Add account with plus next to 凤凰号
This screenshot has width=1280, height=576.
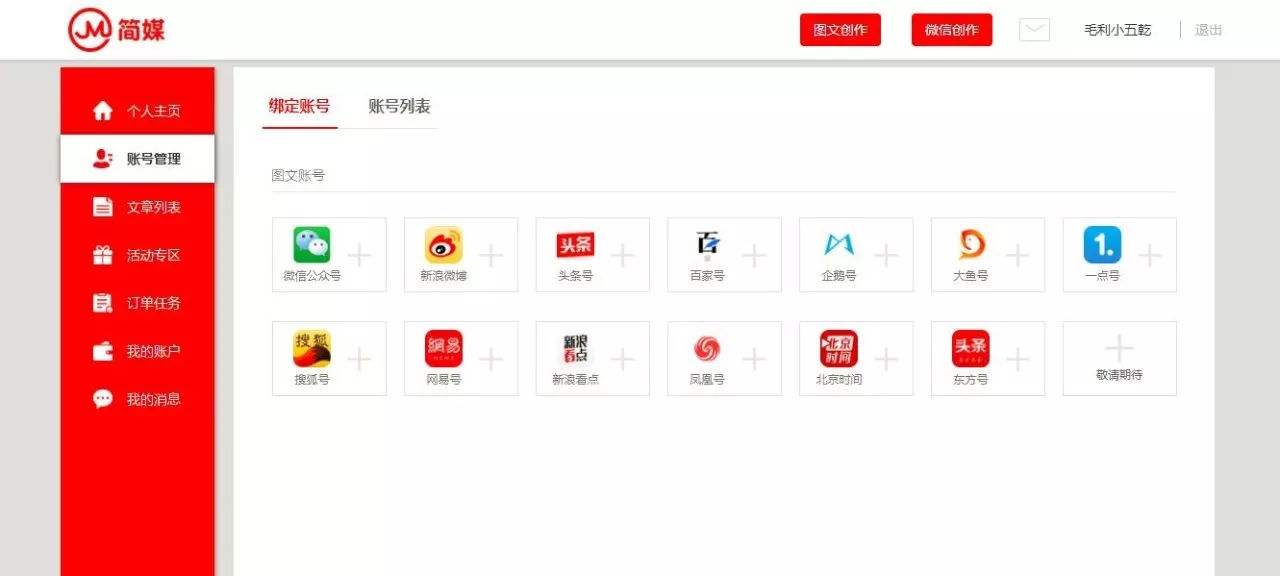(754, 360)
